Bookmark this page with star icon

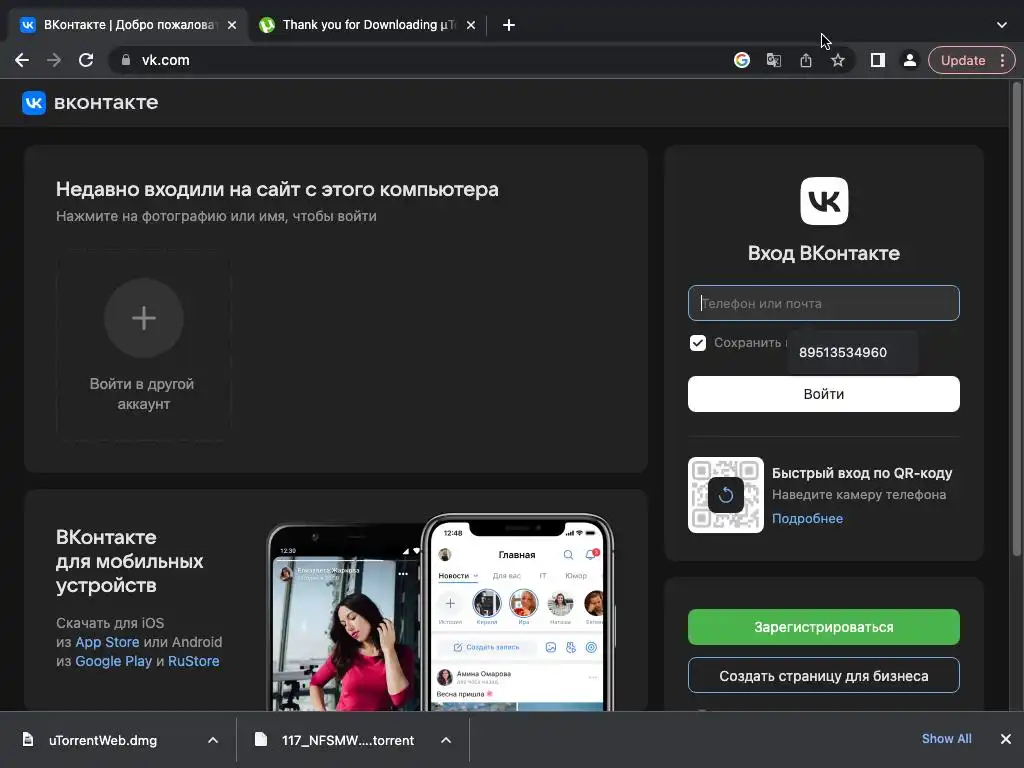point(838,60)
